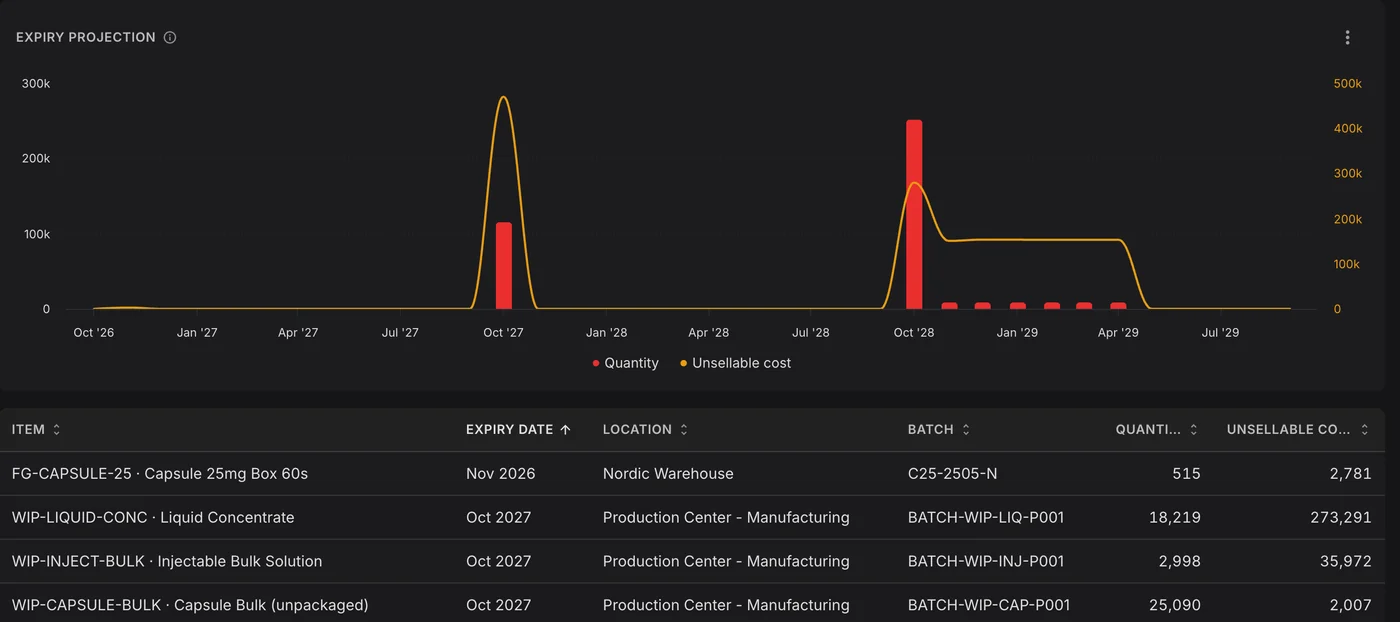Click batch BATCH-WIP-CAP-P001 cell

pyautogui.click(x=989, y=605)
